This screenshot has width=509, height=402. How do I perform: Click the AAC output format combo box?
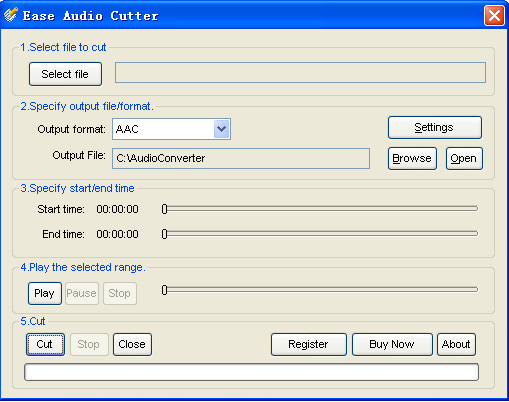[171, 129]
